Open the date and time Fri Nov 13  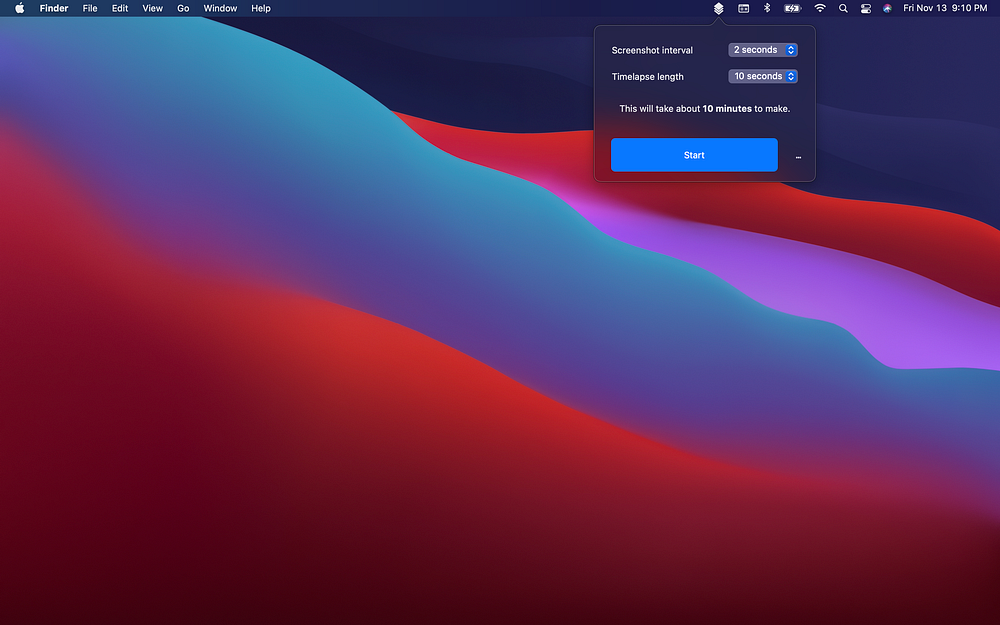pyautogui.click(x=945, y=8)
